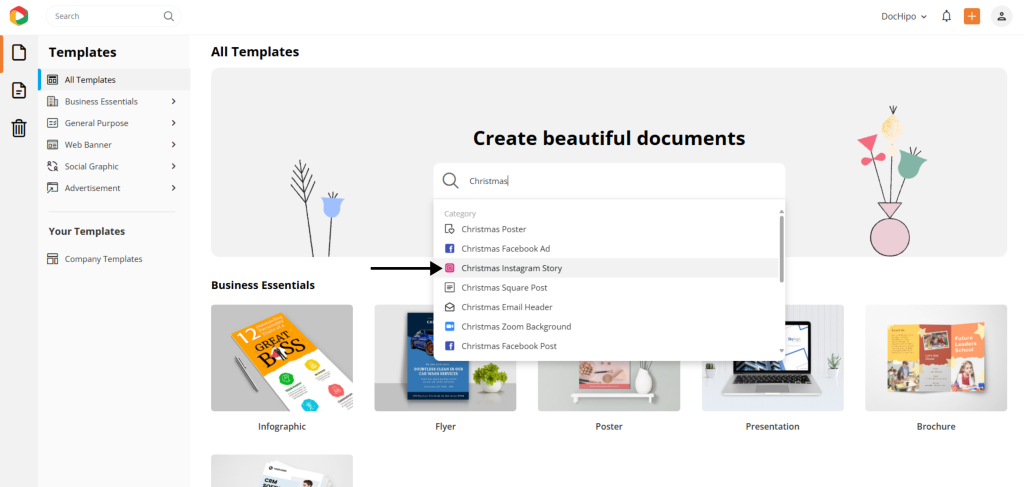Click the Infographic label
The width and height of the screenshot is (1024, 487).
coord(282,426)
